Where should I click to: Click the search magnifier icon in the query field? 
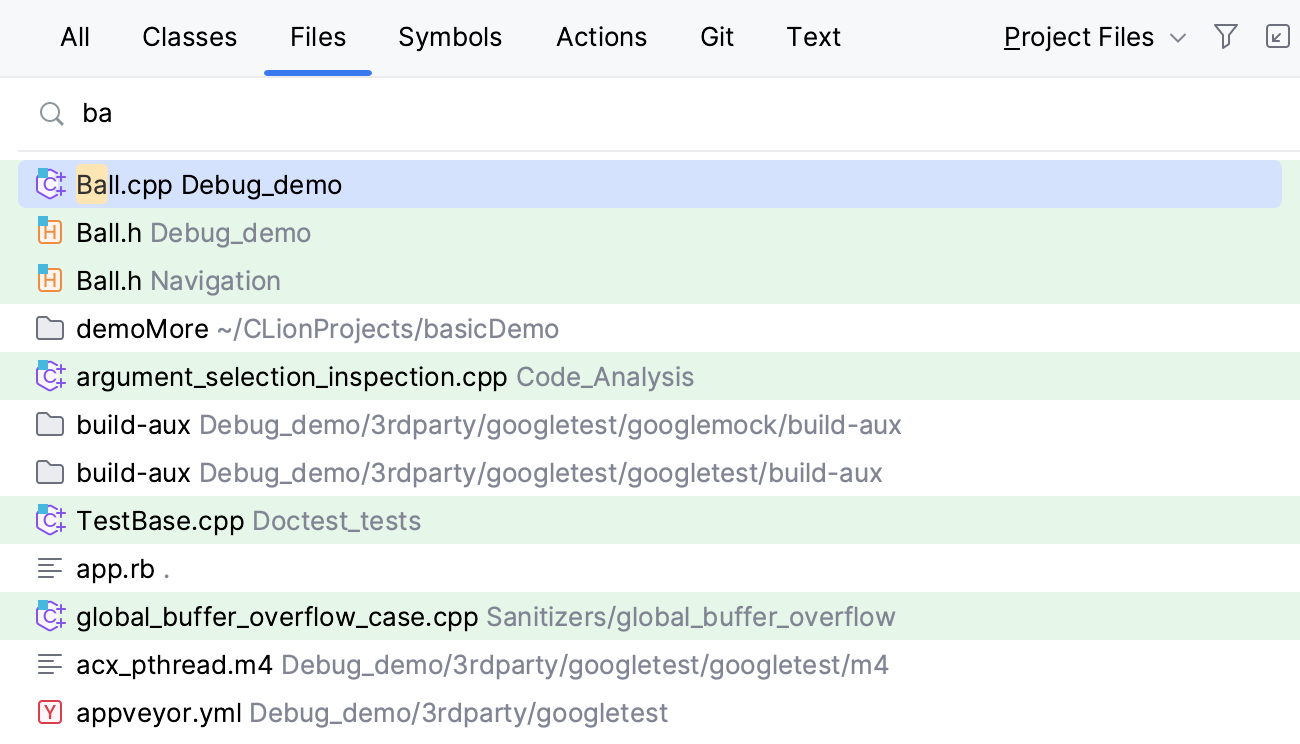click(x=51, y=113)
